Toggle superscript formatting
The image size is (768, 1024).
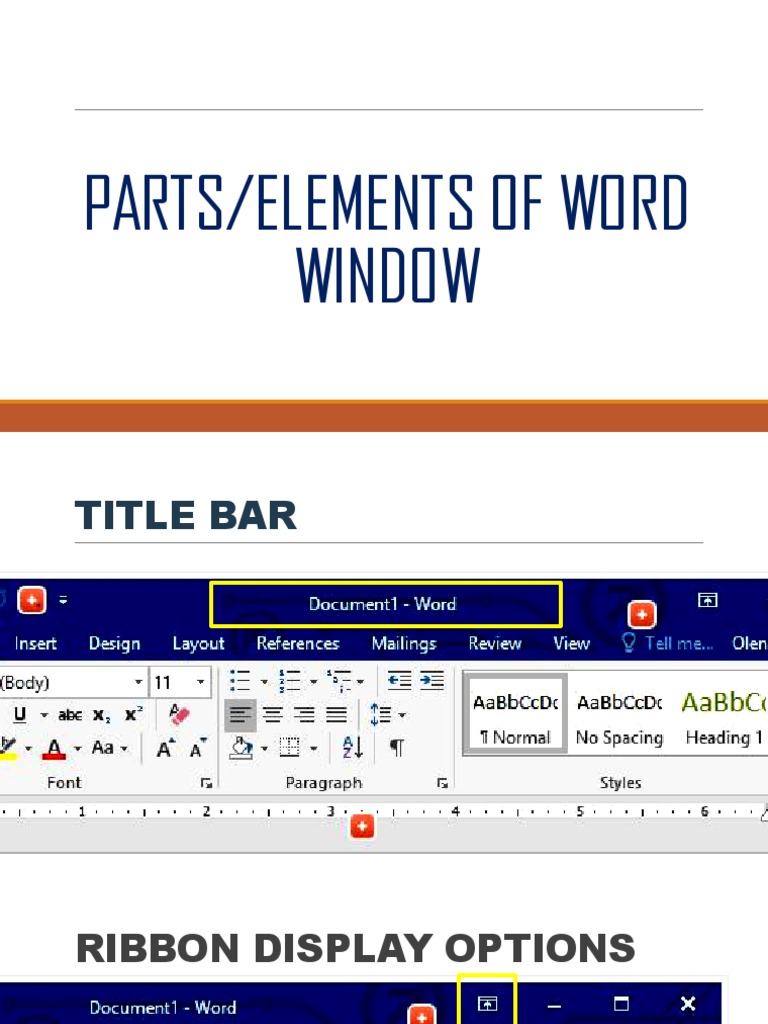133,714
